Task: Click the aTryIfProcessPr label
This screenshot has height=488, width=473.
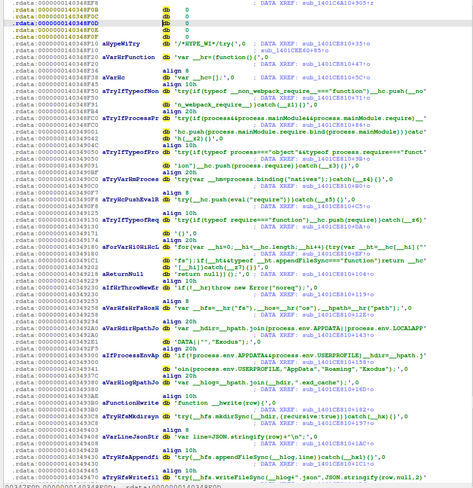Action: pyautogui.click(x=130, y=118)
